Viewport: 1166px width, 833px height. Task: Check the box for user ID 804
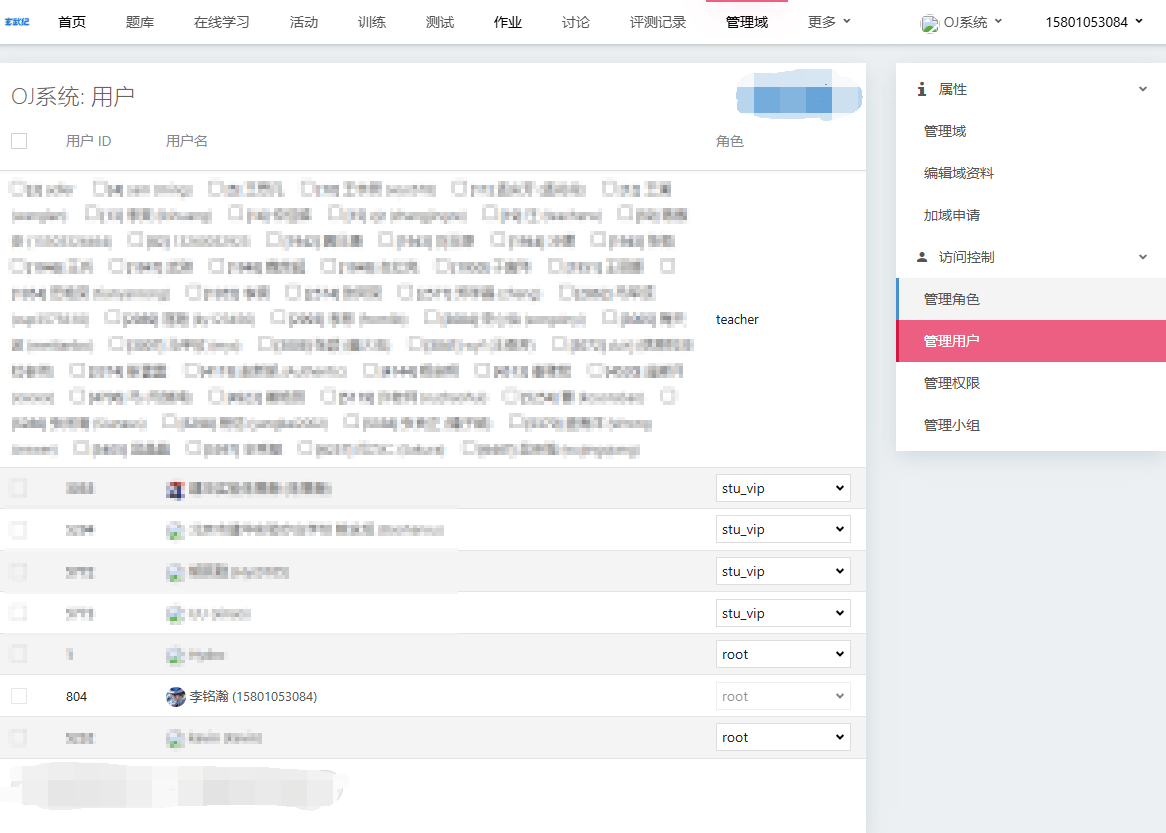(19, 696)
